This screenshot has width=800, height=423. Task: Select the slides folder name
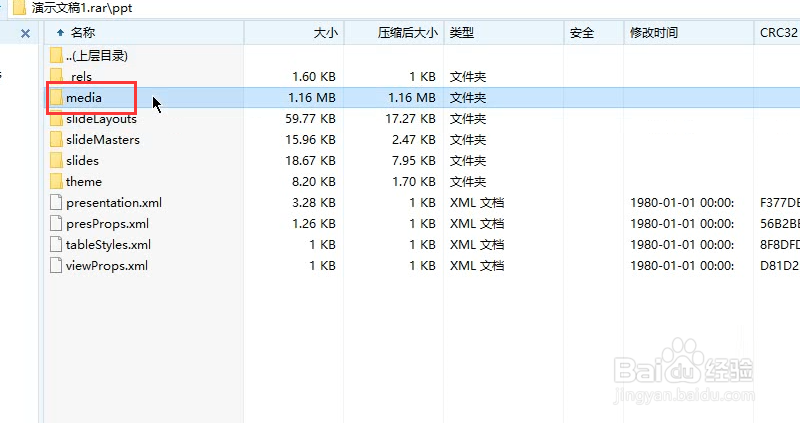coord(82,160)
